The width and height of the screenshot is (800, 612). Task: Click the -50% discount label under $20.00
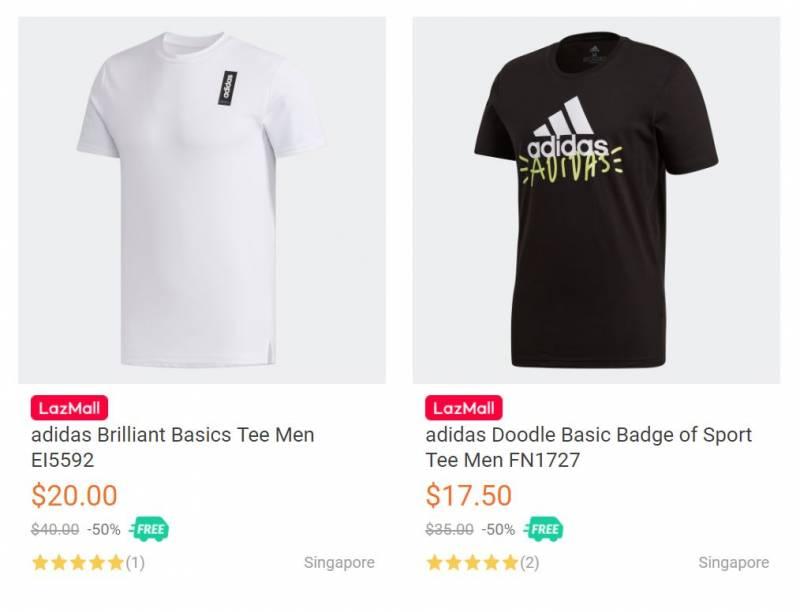click(x=104, y=529)
